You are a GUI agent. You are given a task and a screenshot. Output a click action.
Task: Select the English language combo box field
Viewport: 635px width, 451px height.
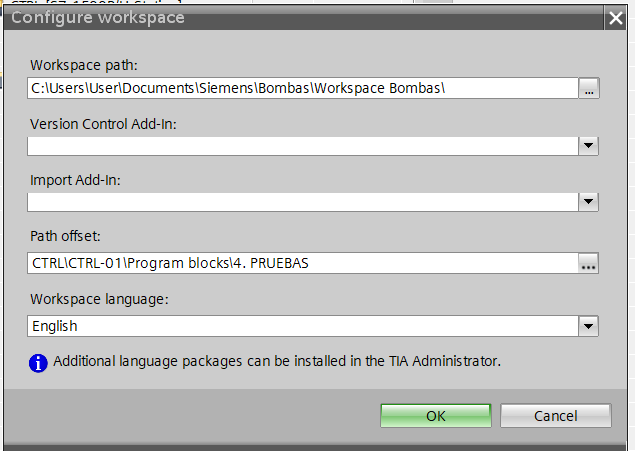coord(302,326)
